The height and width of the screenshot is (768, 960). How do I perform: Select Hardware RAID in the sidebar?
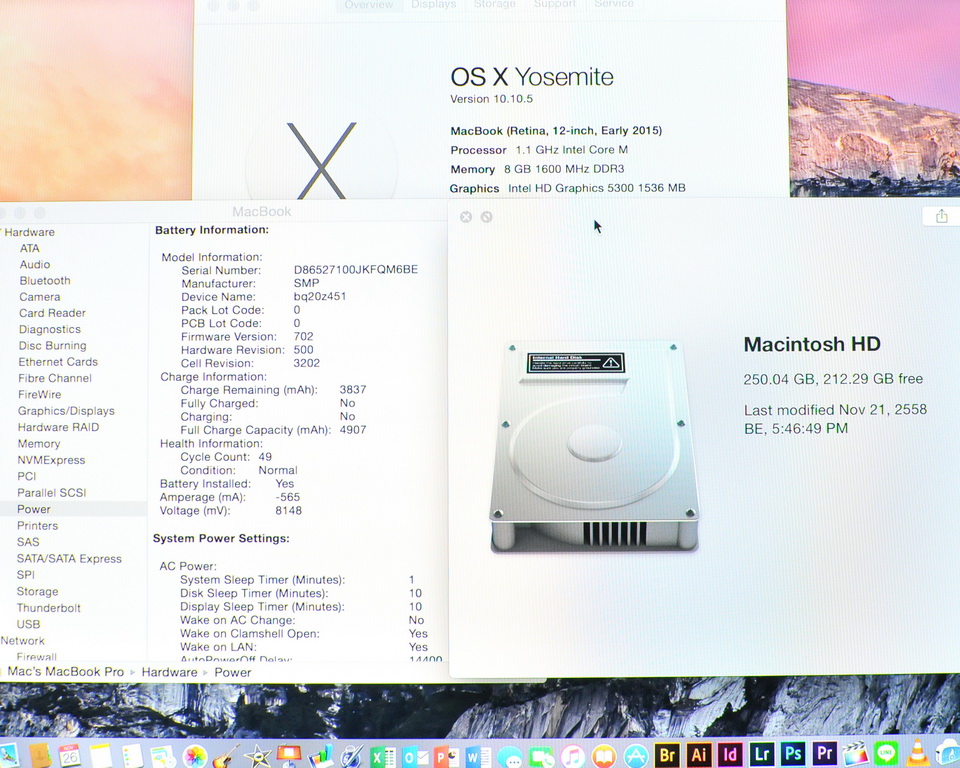58,427
